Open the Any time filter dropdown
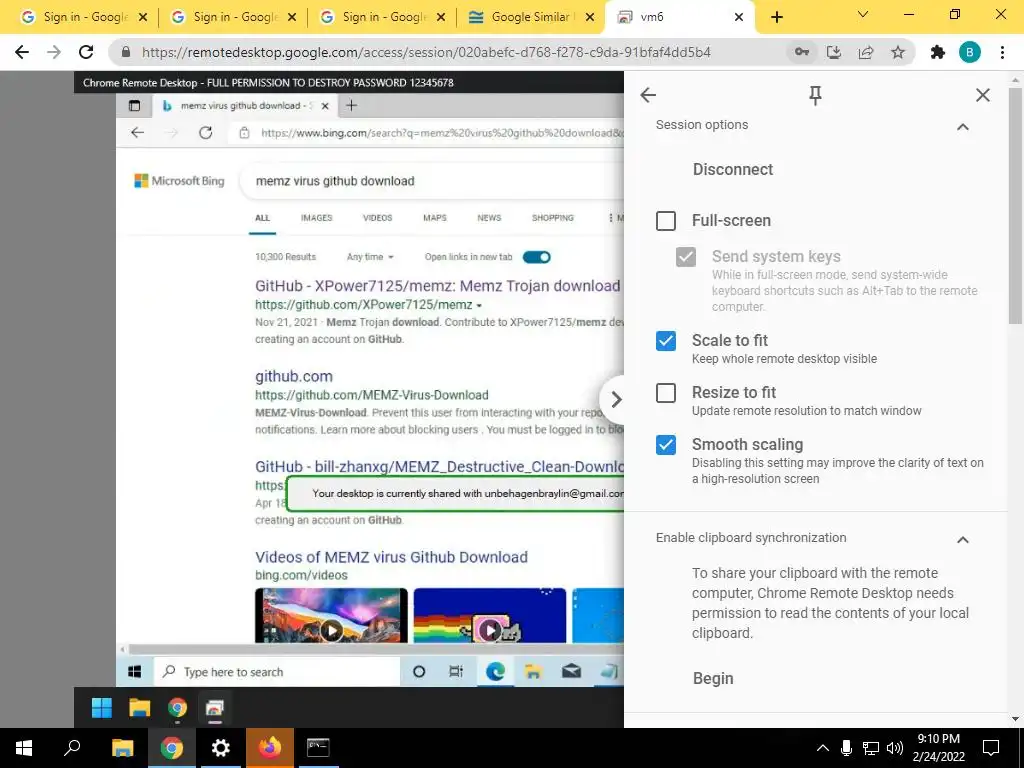Image resolution: width=1024 pixels, height=768 pixels. (370, 257)
